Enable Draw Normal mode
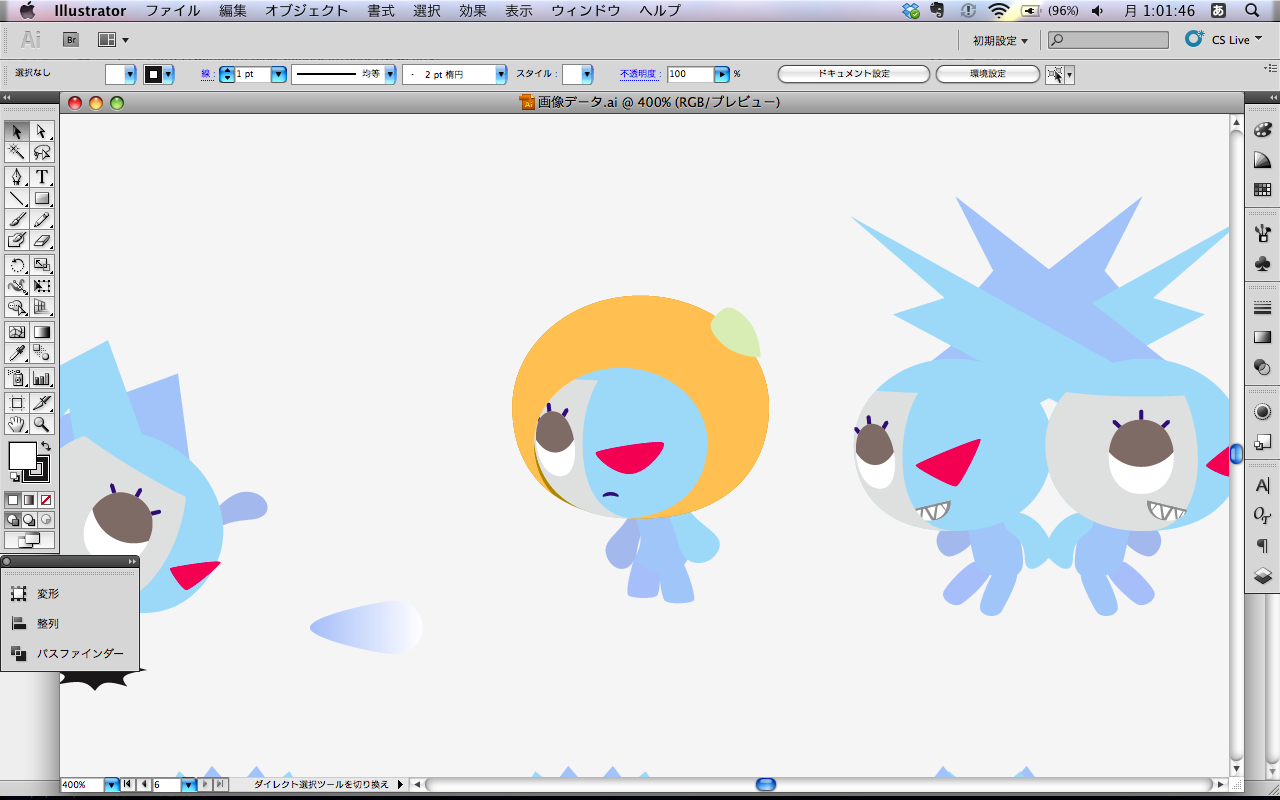 coord(13,520)
